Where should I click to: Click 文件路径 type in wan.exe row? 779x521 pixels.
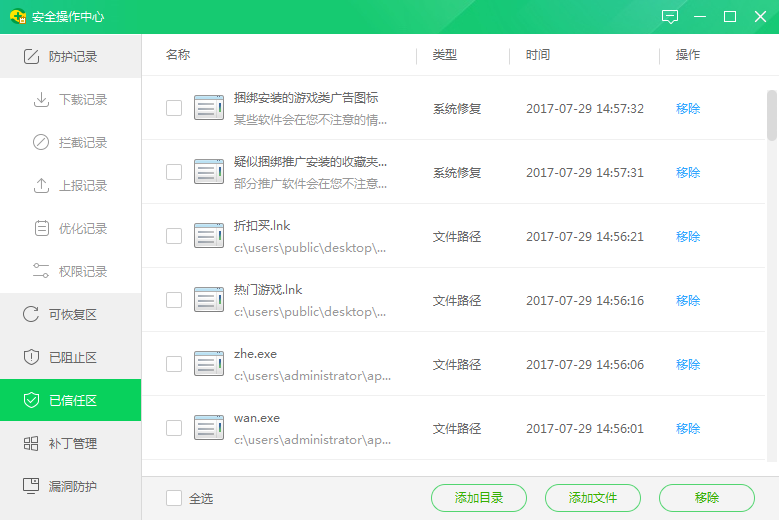click(457, 428)
